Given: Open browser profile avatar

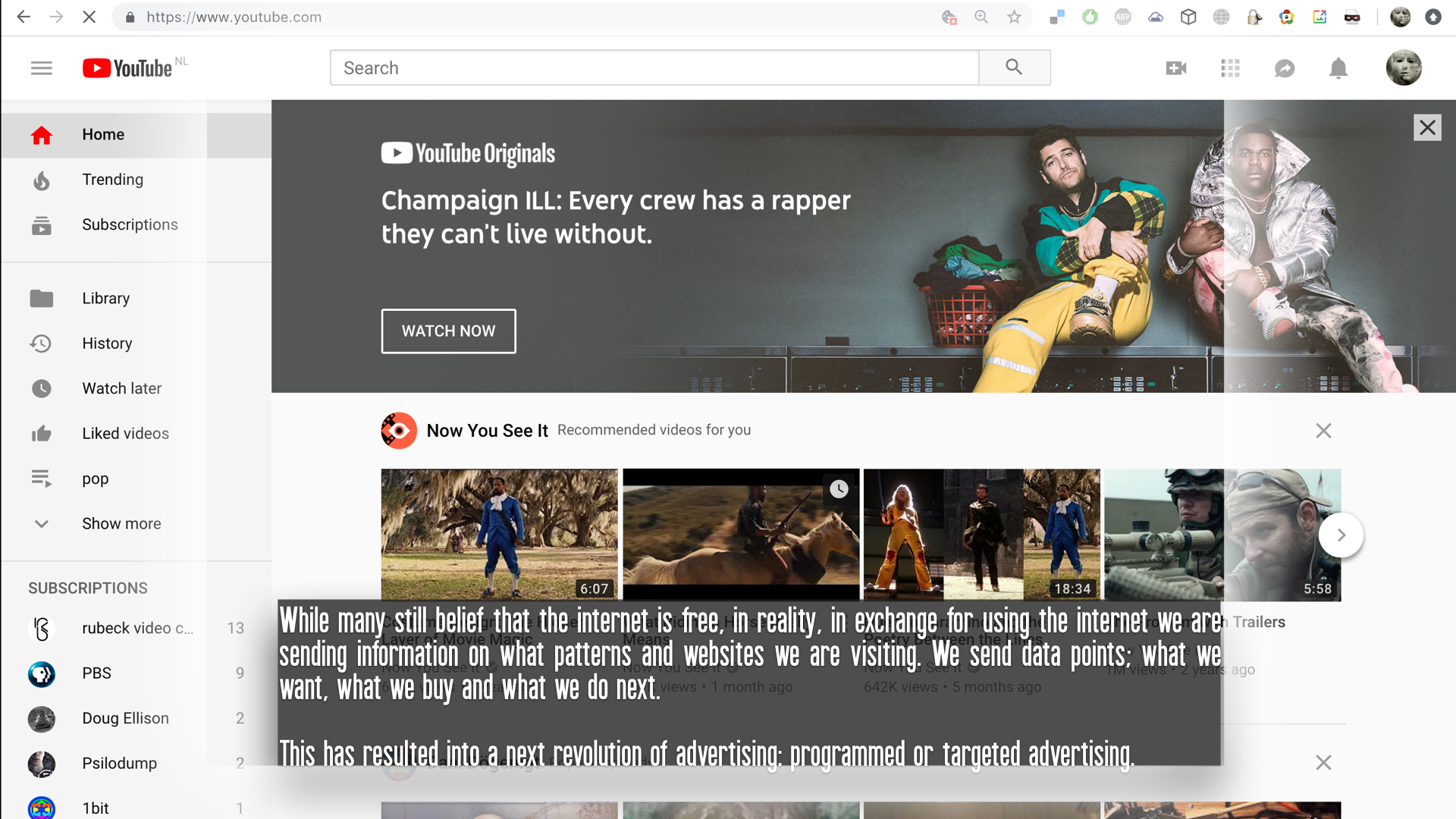Looking at the screenshot, I should [1400, 17].
